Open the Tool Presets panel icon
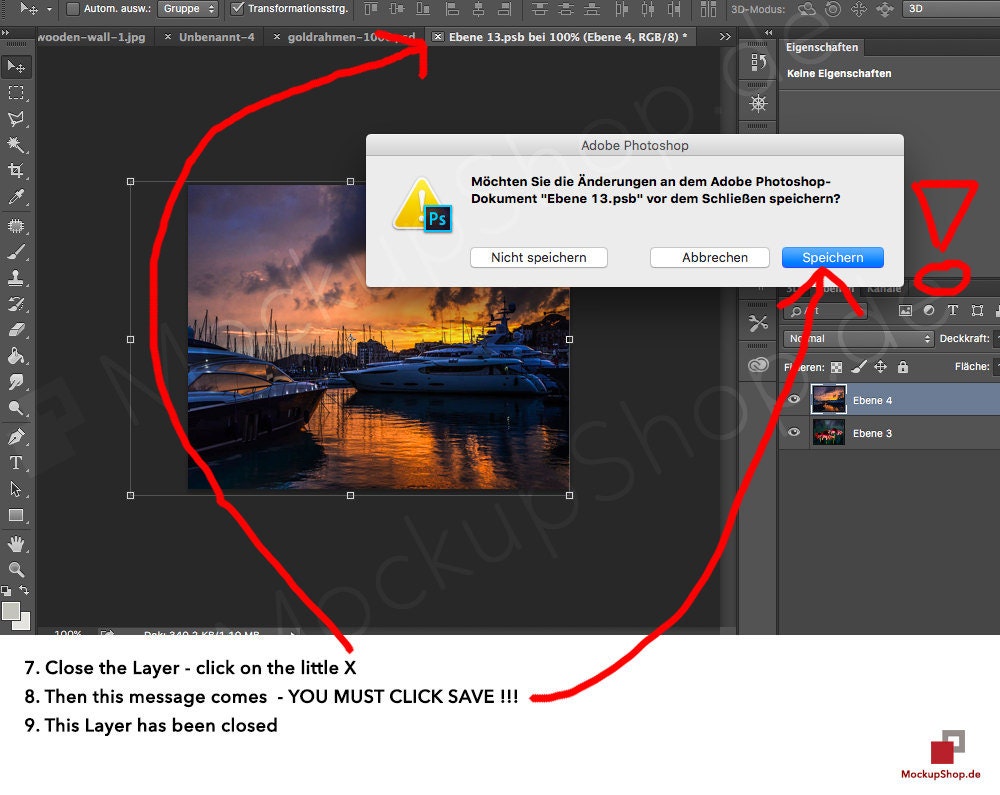 pos(758,323)
